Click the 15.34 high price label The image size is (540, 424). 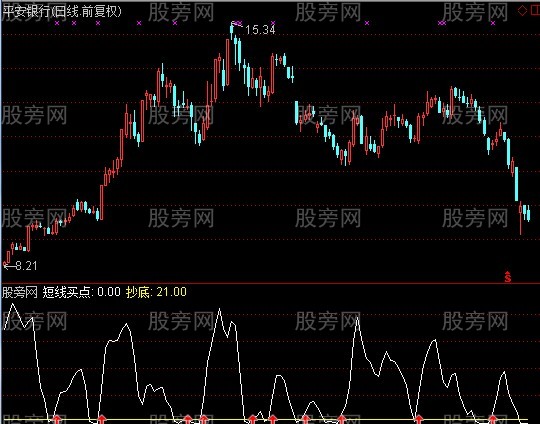[260, 30]
